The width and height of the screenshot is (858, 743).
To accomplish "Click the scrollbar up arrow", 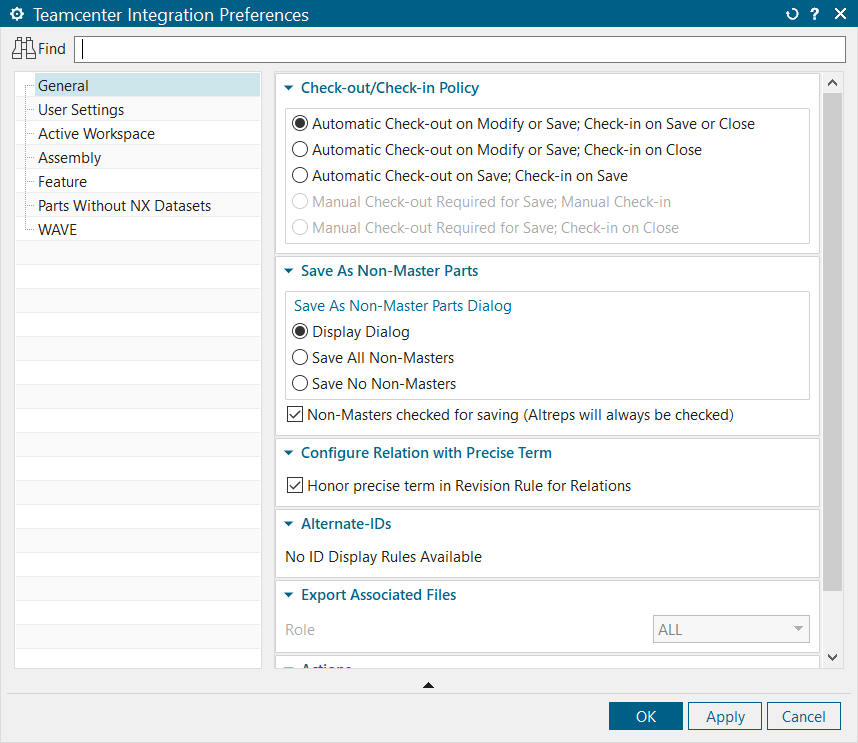I will [x=832, y=83].
